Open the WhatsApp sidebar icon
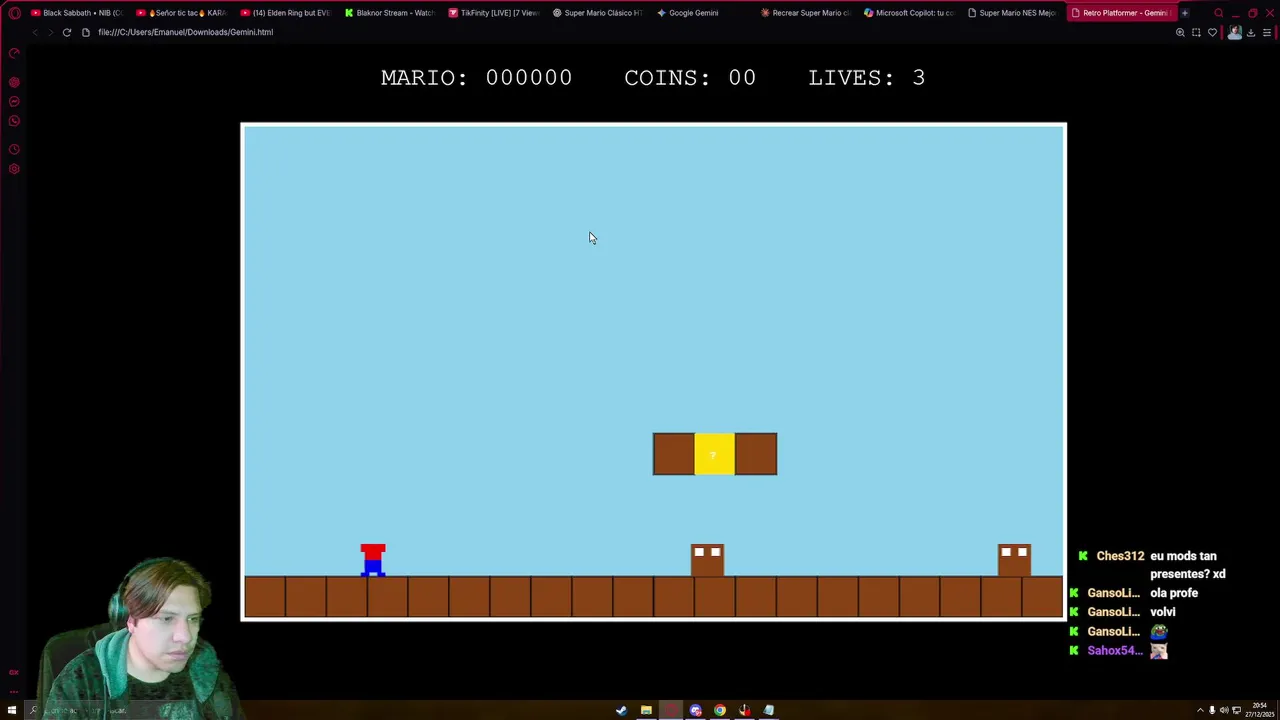The width and height of the screenshot is (1280, 720). pos(14,121)
